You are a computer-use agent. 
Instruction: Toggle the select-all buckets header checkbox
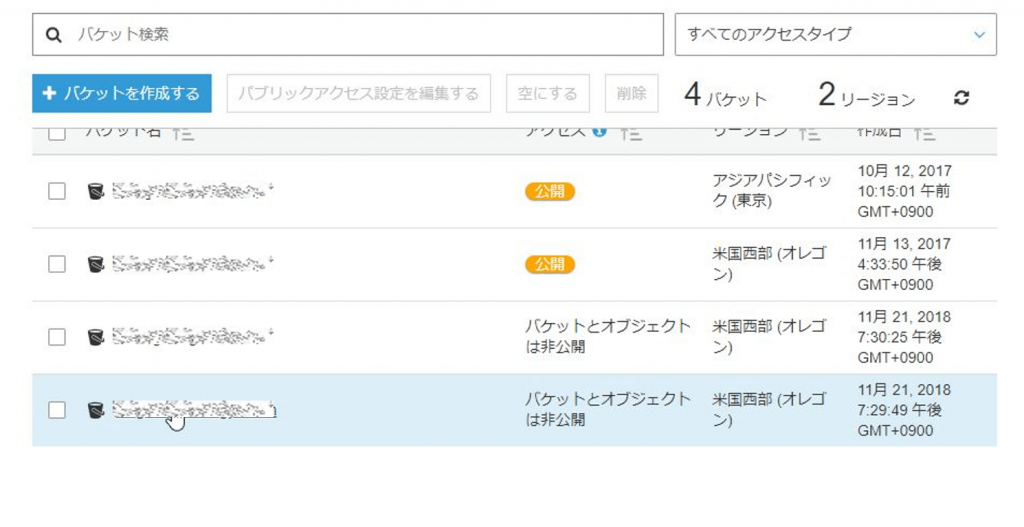pos(57,133)
